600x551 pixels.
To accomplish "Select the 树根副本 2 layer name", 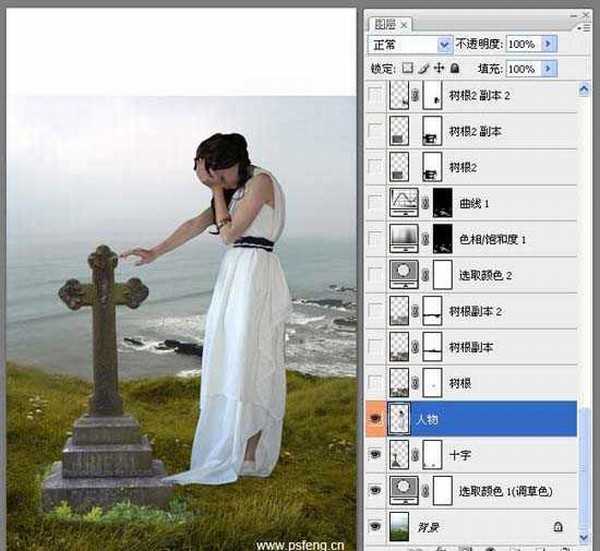I will click(476, 311).
